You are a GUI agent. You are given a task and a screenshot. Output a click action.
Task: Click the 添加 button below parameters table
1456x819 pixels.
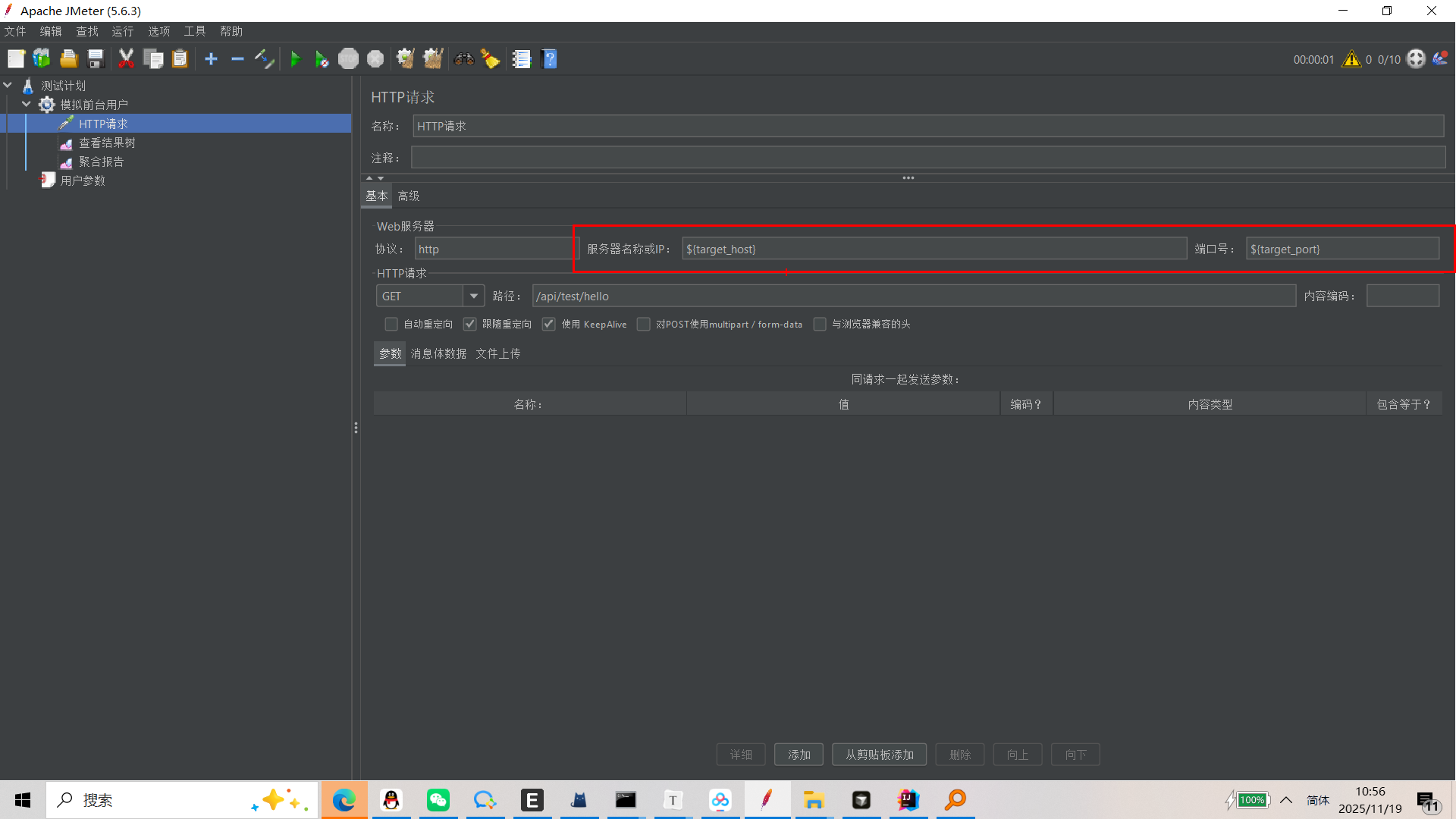click(799, 755)
